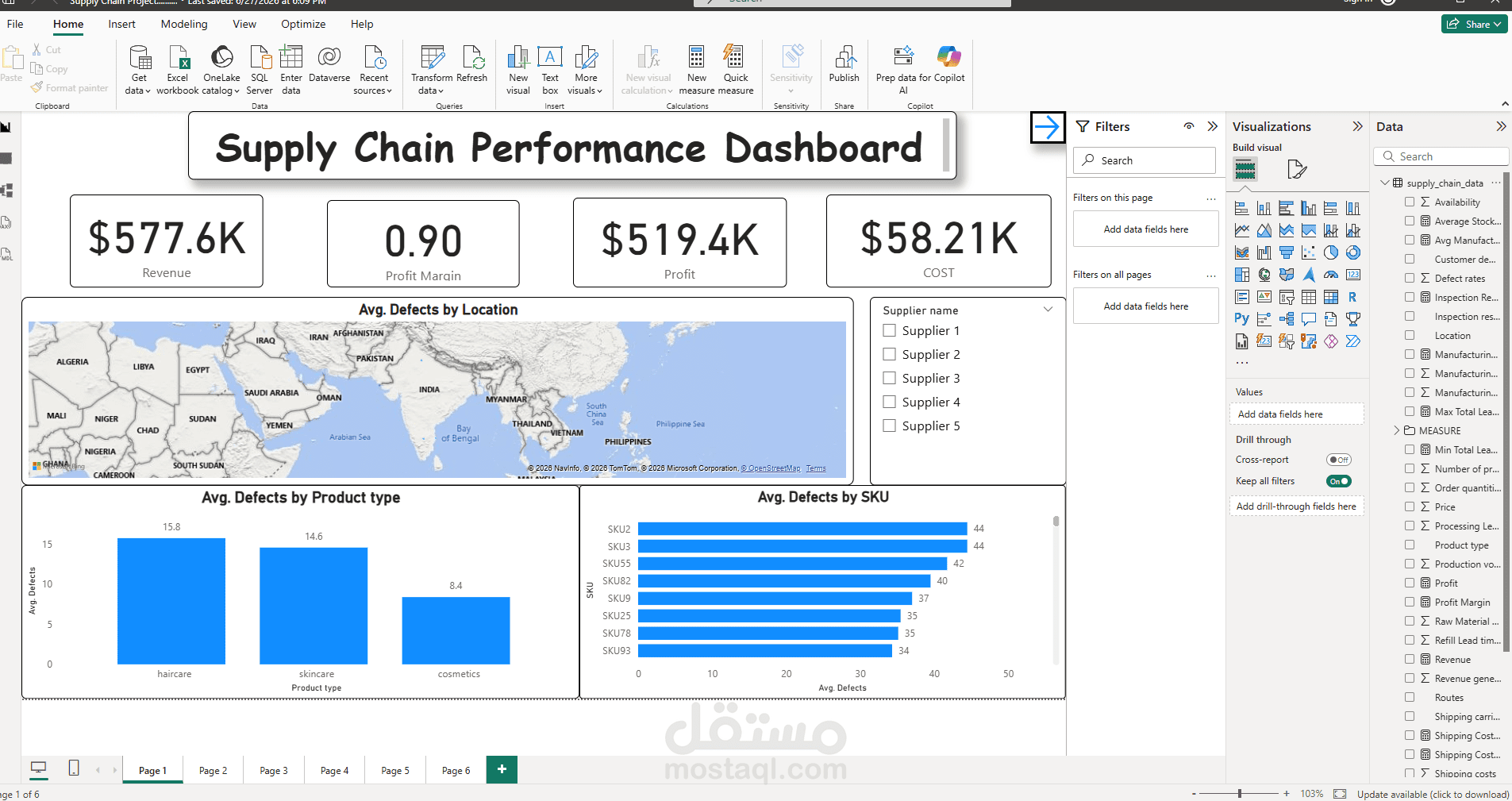Open the Optimize ribbon tab

(x=303, y=24)
